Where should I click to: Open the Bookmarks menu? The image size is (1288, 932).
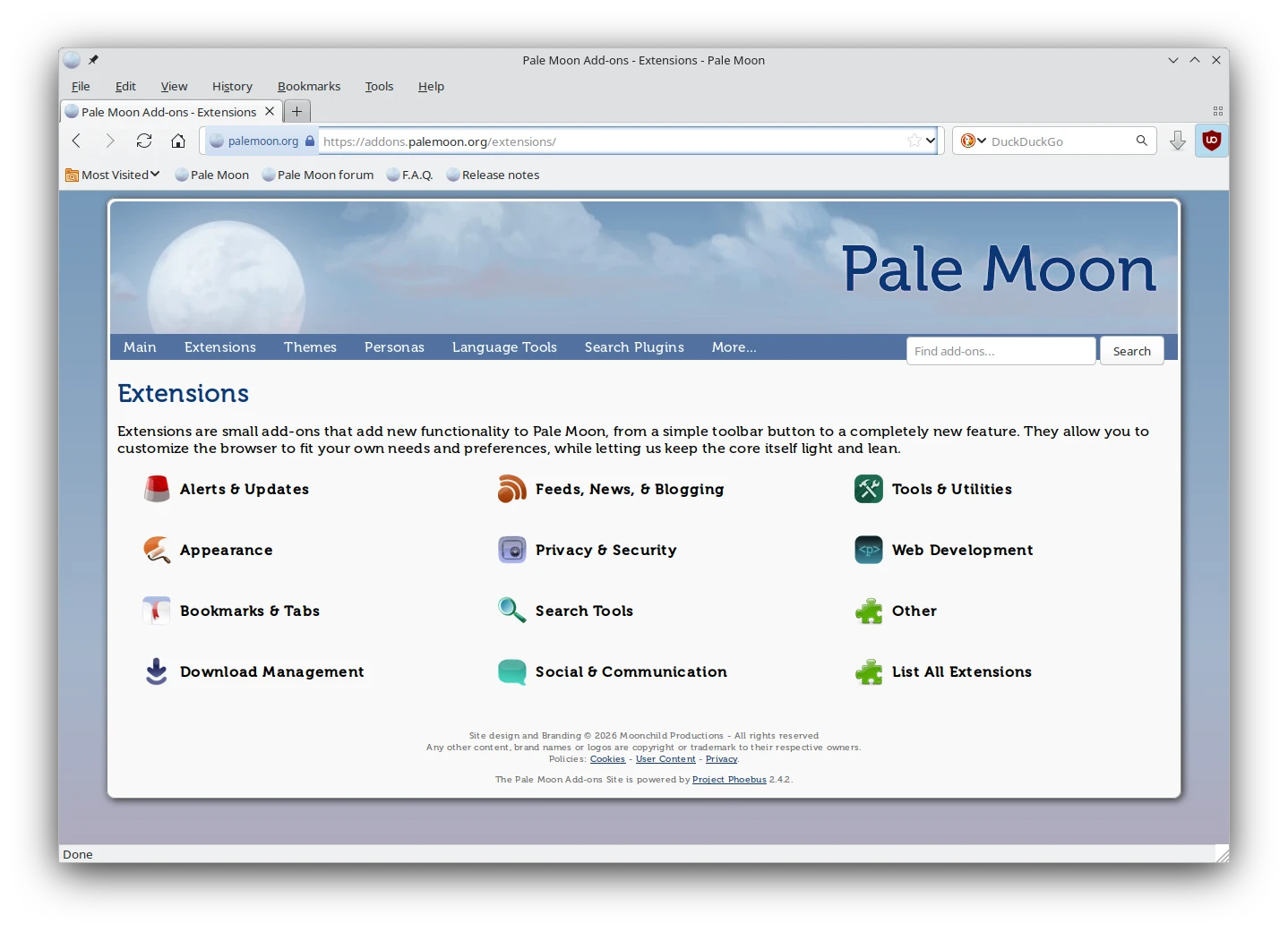pos(309,86)
